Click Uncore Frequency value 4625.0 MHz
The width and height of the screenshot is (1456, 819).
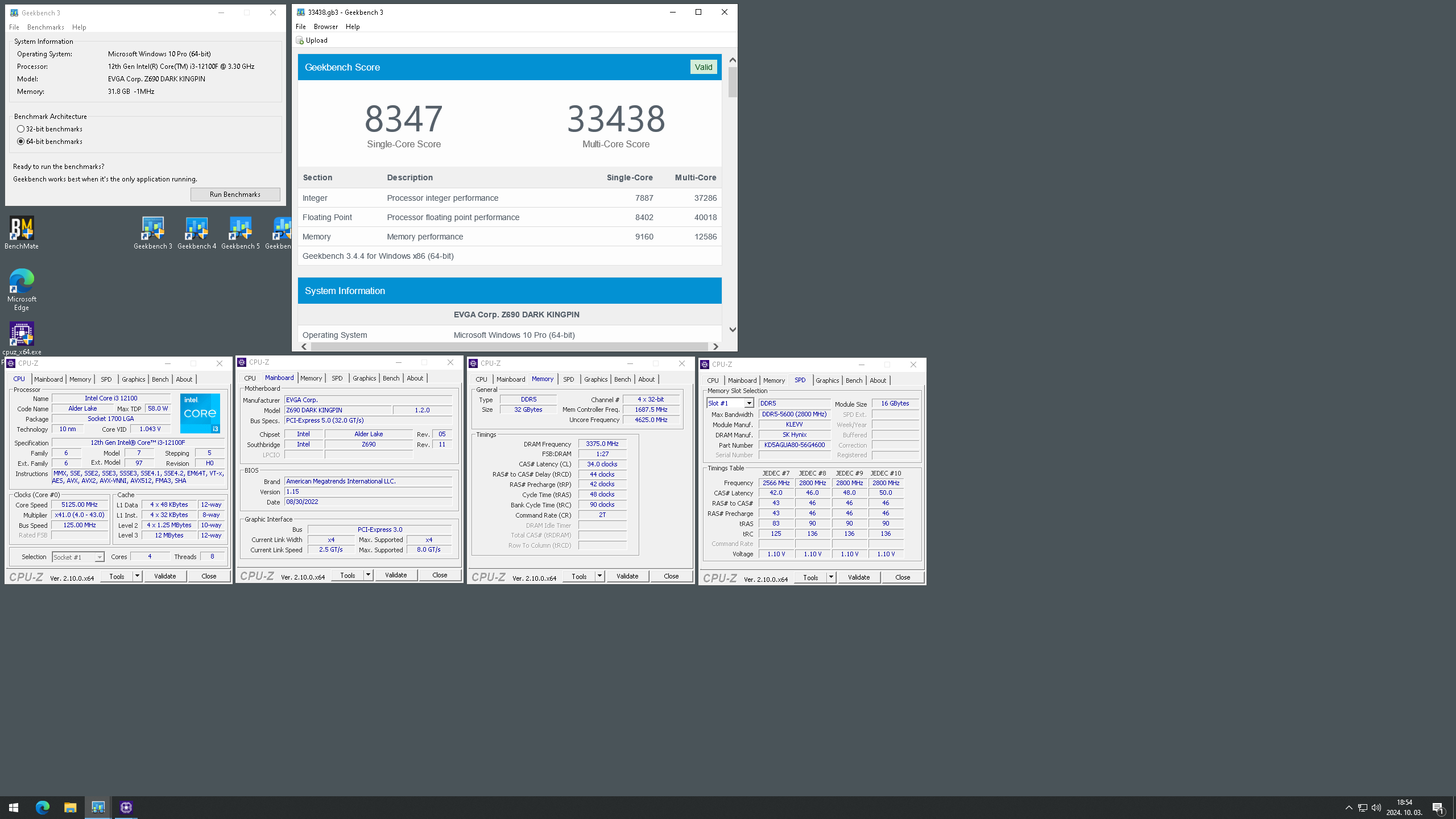click(x=651, y=420)
